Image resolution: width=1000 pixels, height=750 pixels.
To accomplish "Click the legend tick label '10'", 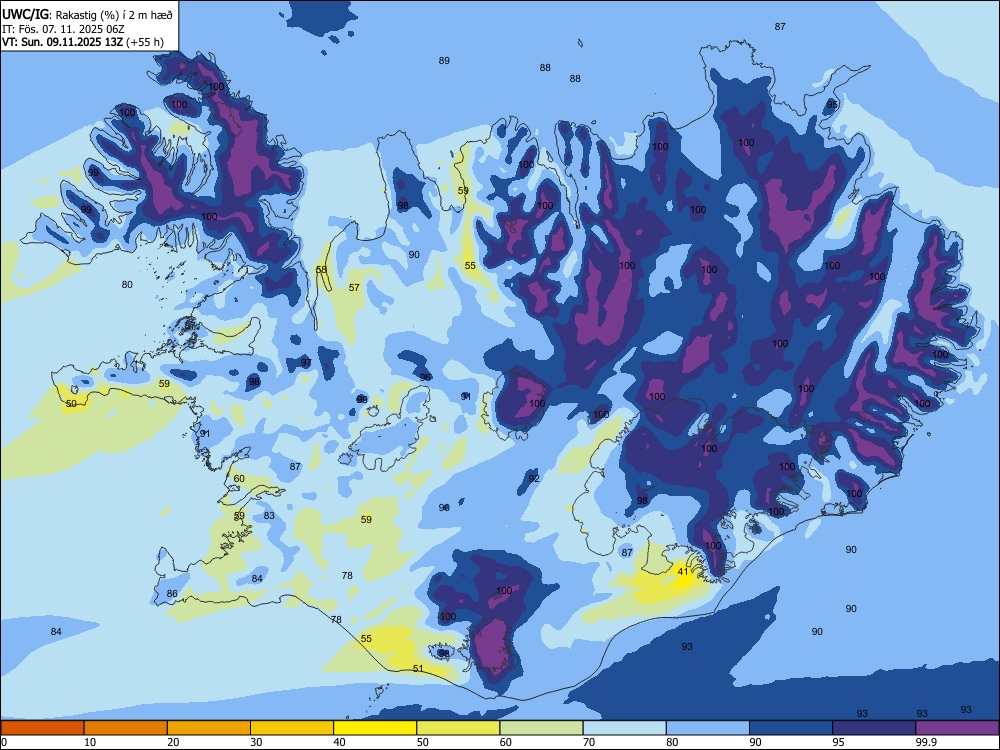I will (90, 742).
